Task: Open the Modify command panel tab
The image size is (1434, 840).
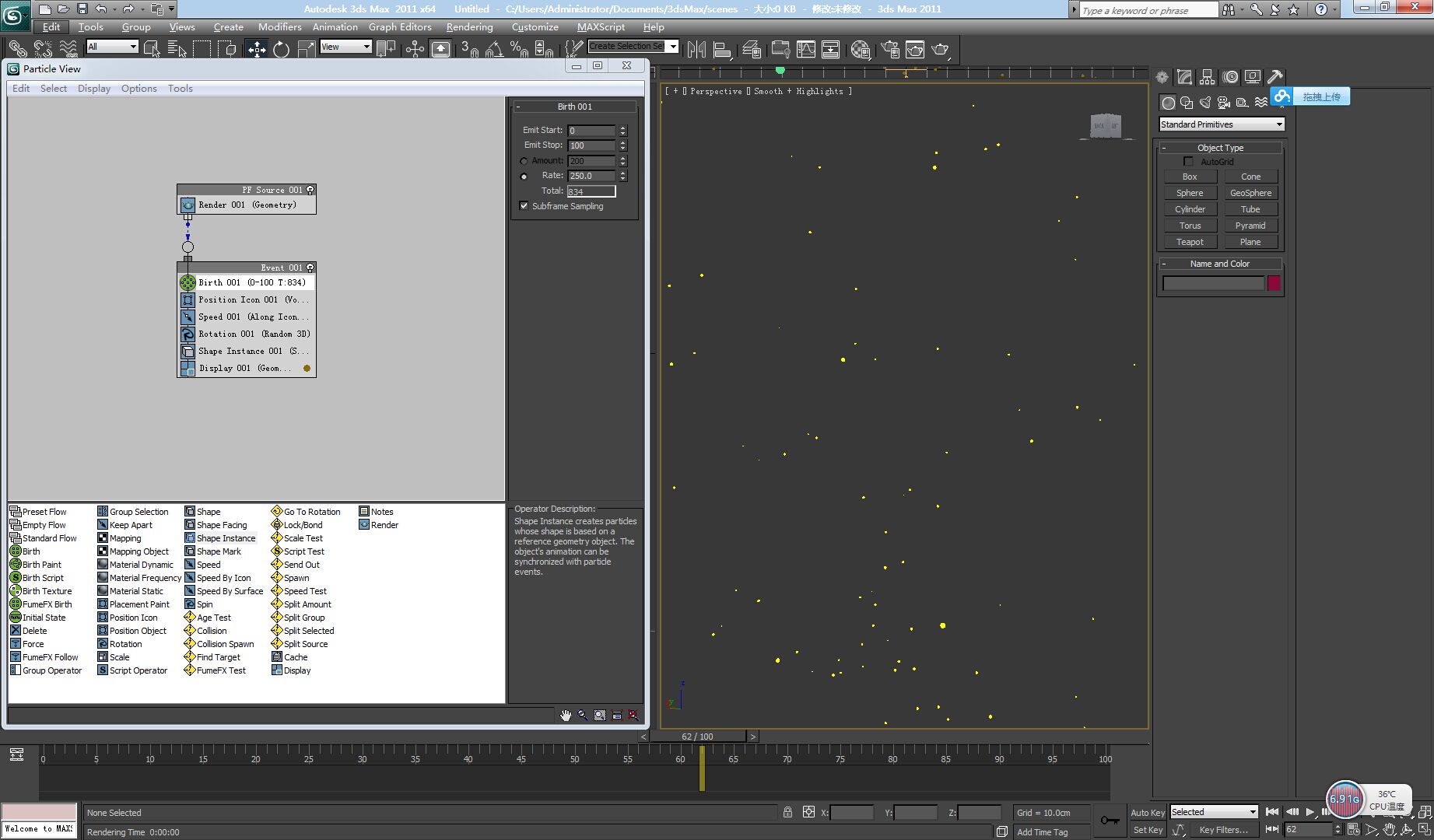Action: 1184,77
